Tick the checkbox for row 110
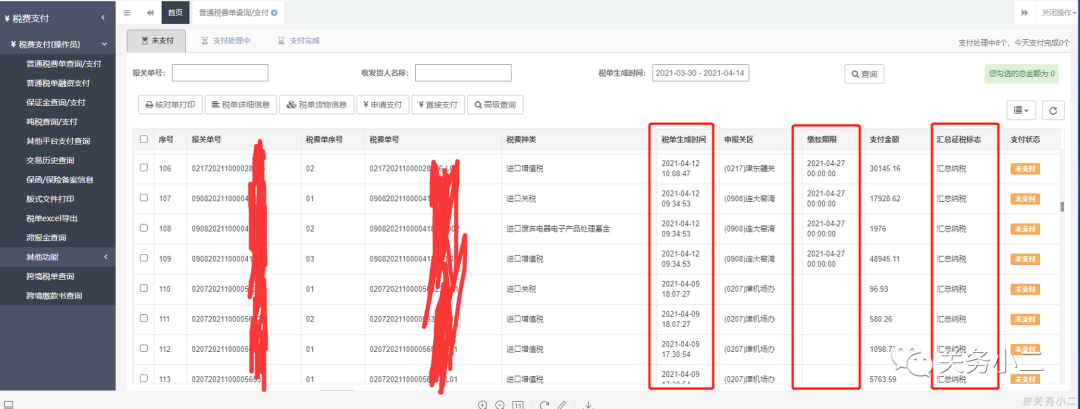 [x=143, y=289]
